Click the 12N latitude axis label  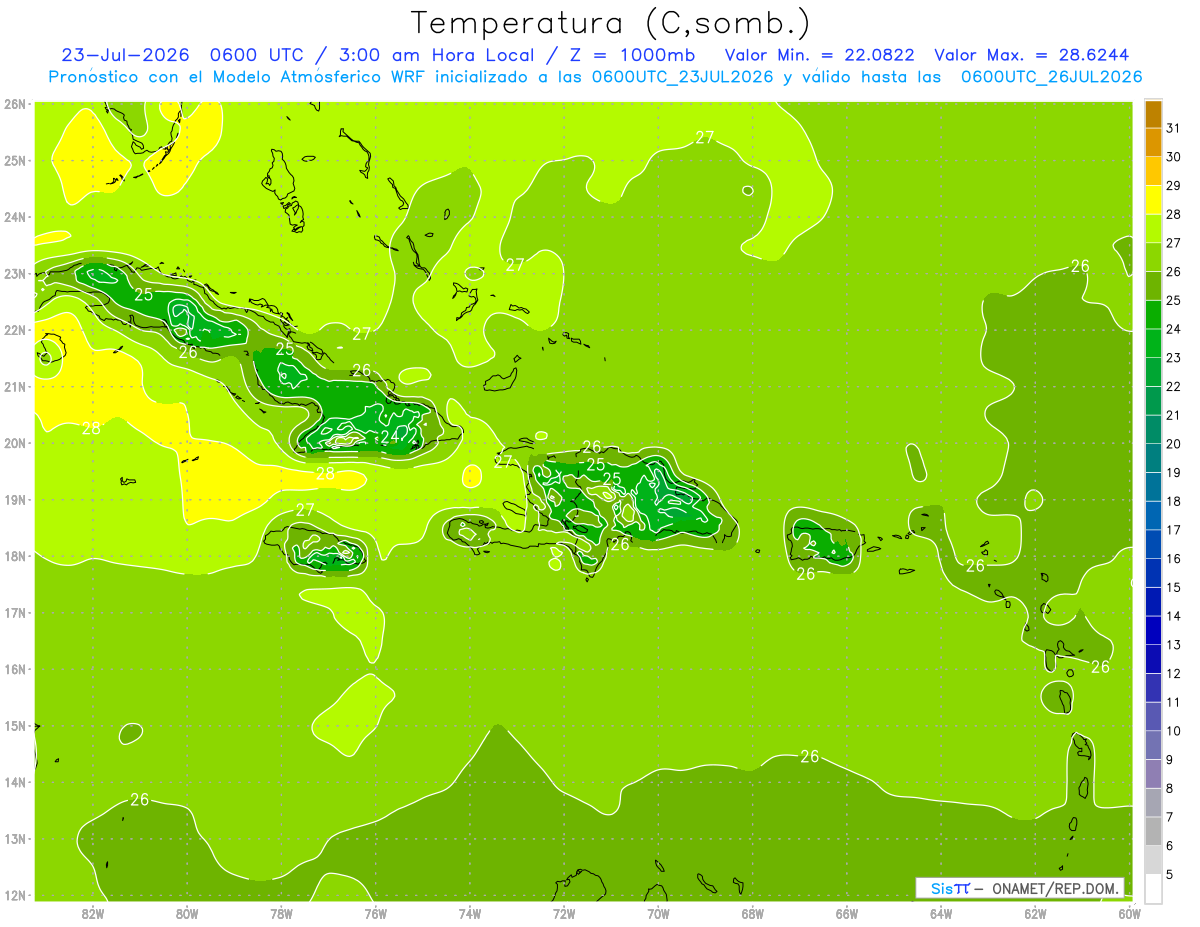tap(14, 894)
